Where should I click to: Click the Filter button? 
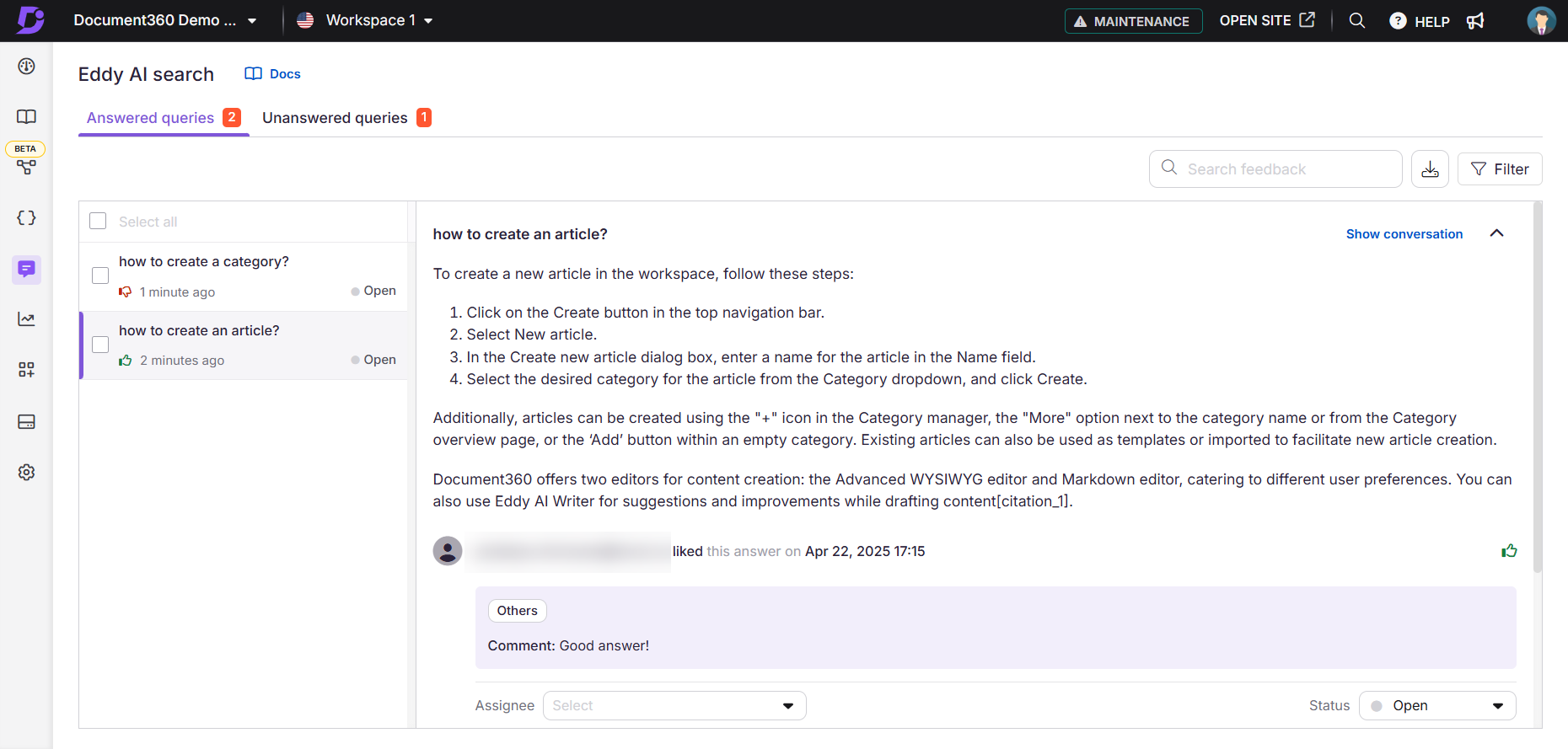[x=1500, y=169]
